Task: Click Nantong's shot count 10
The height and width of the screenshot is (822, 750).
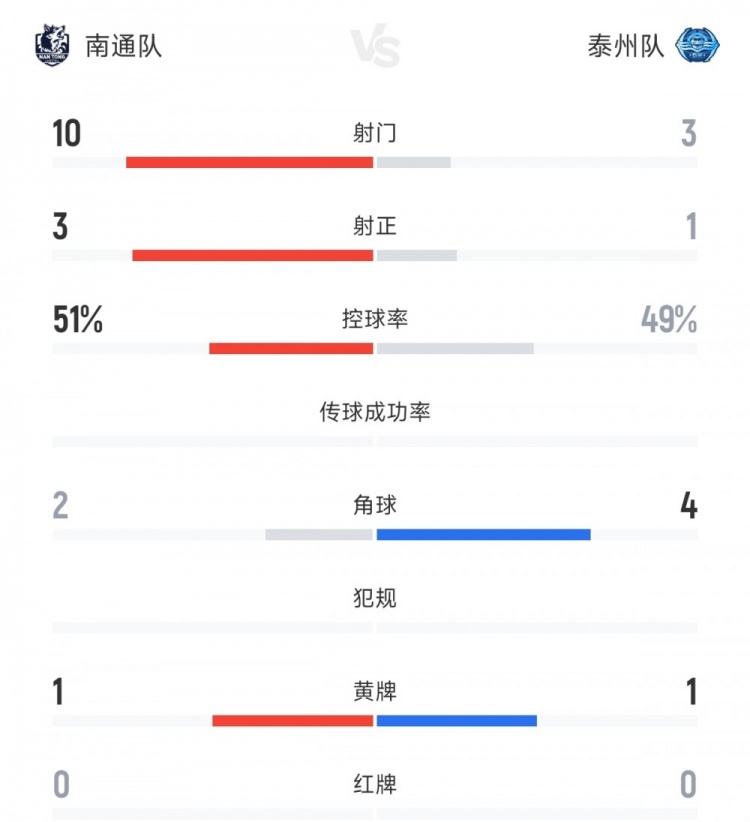Action: (x=67, y=133)
